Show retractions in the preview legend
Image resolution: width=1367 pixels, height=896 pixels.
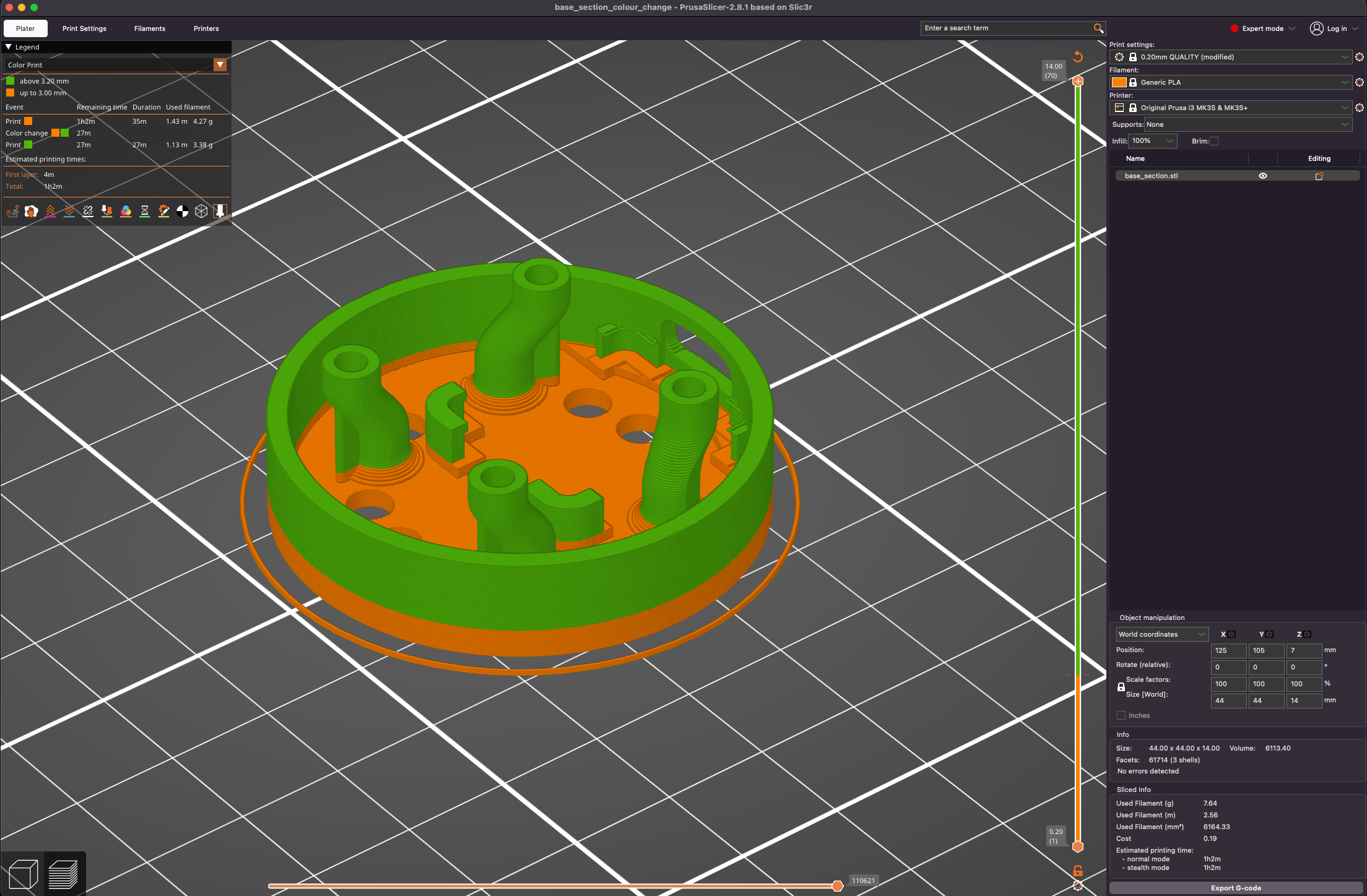51,211
